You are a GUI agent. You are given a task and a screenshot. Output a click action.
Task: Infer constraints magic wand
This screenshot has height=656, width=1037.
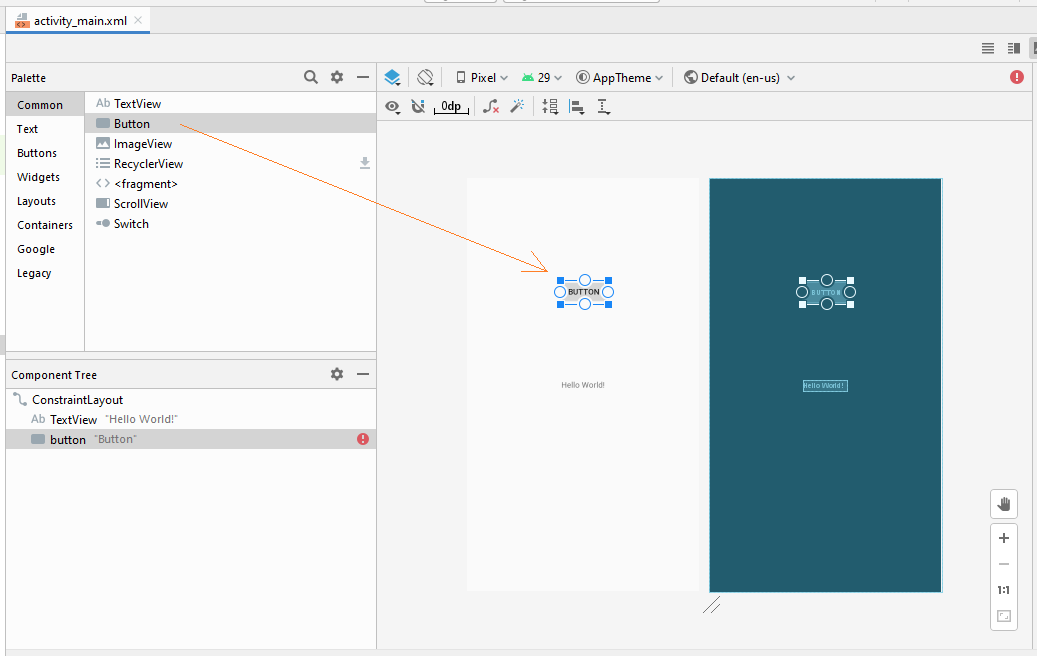click(517, 106)
